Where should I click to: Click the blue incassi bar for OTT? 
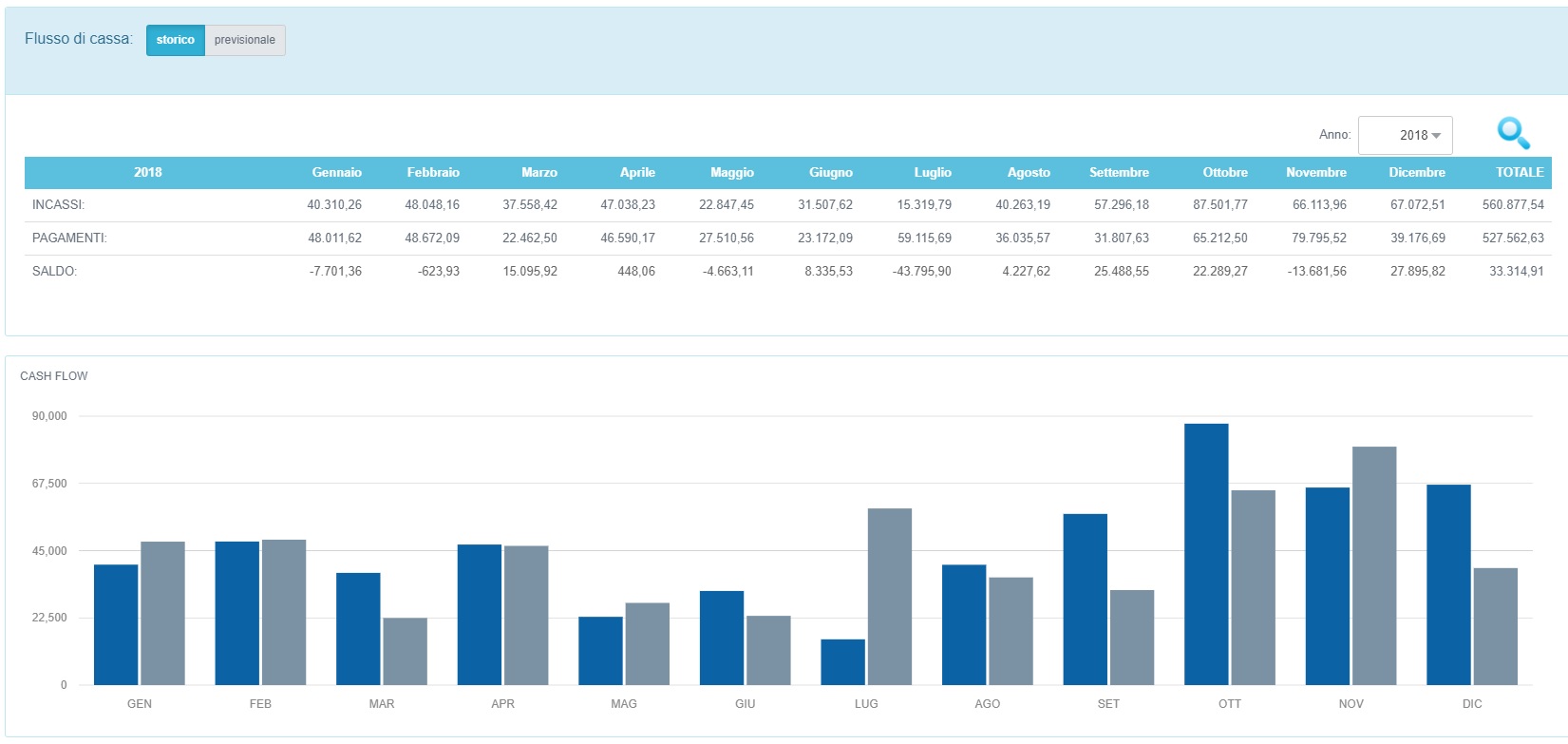(1206, 554)
